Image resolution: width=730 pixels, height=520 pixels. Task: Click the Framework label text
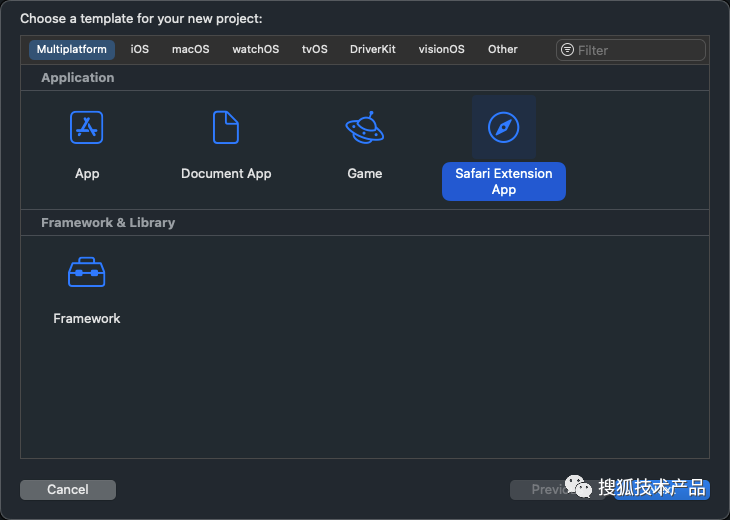(x=87, y=318)
